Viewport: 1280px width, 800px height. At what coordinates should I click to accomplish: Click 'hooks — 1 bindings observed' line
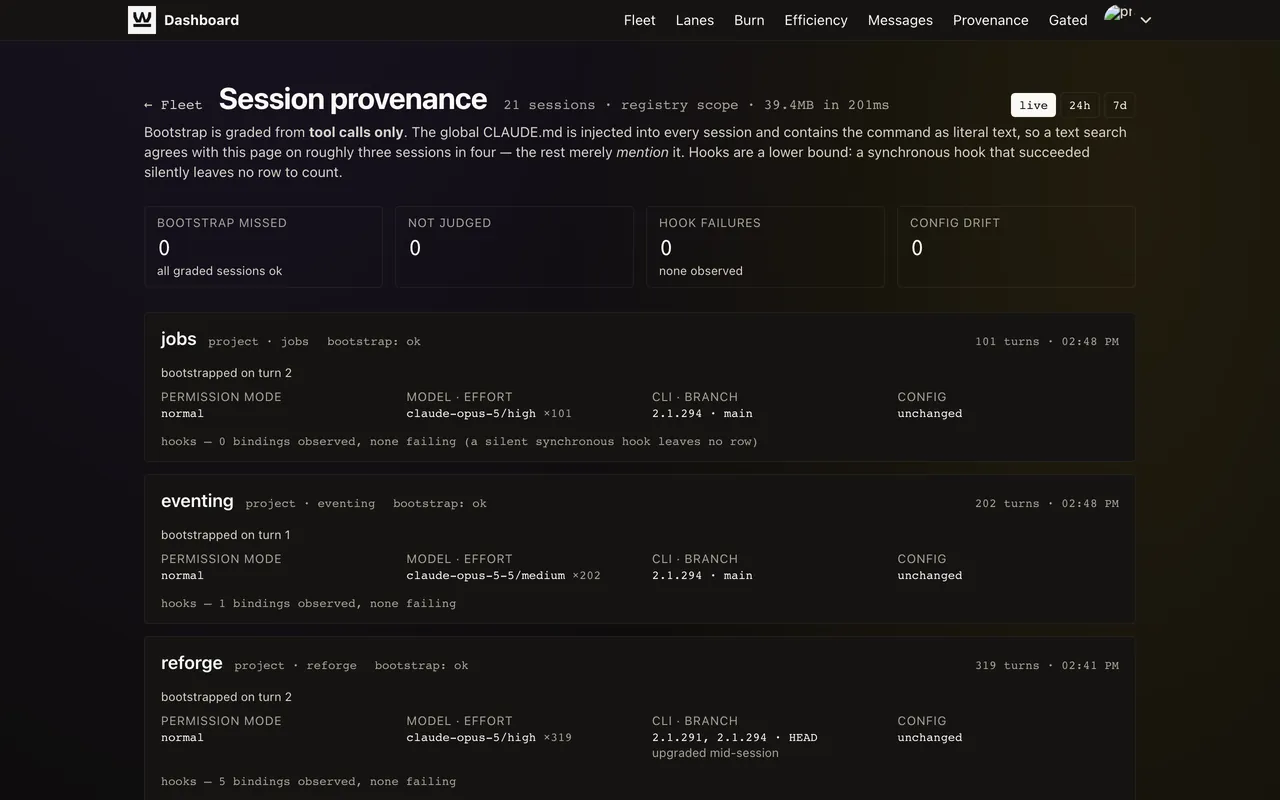(308, 603)
